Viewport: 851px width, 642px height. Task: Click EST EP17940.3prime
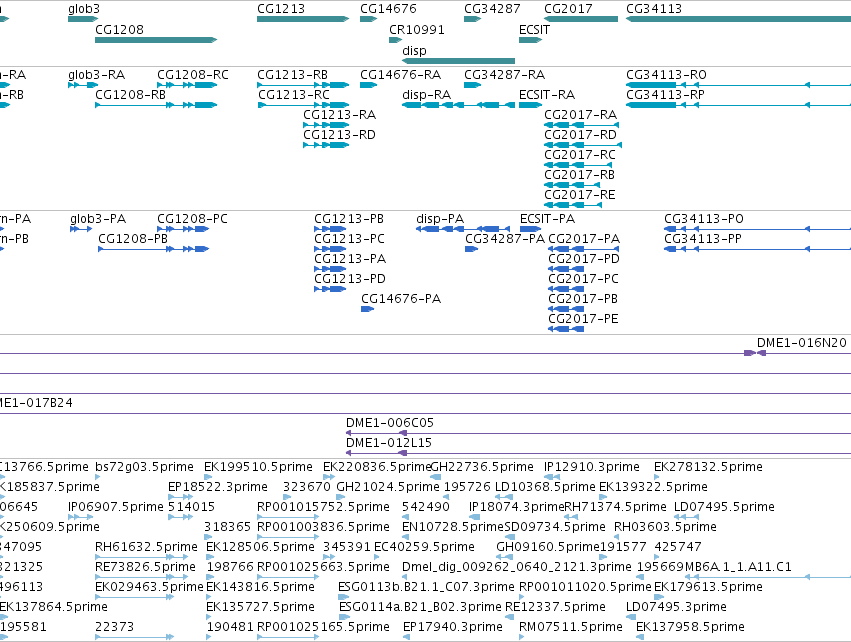coord(453,627)
